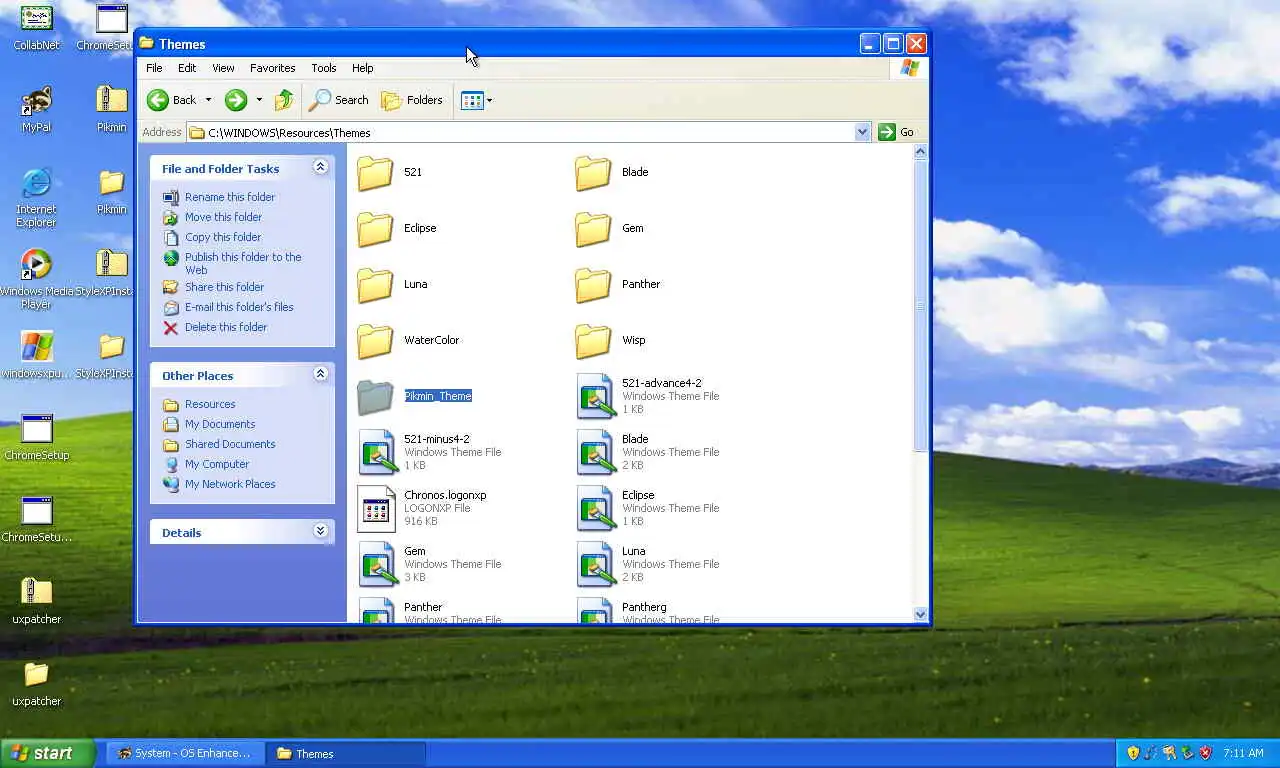The width and height of the screenshot is (1280, 768).
Task: Select the Eclipse Windows Theme File icon
Action: point(595,509)
